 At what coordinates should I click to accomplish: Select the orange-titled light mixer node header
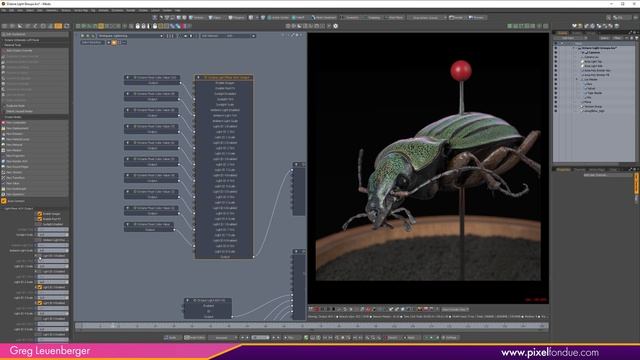pos(224,77)
